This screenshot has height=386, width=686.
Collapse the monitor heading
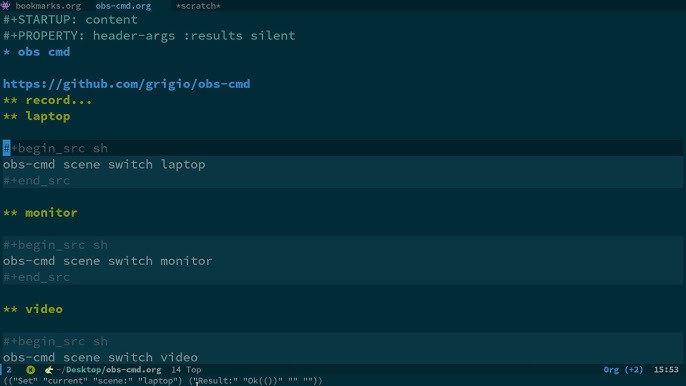tap(51, 213)
